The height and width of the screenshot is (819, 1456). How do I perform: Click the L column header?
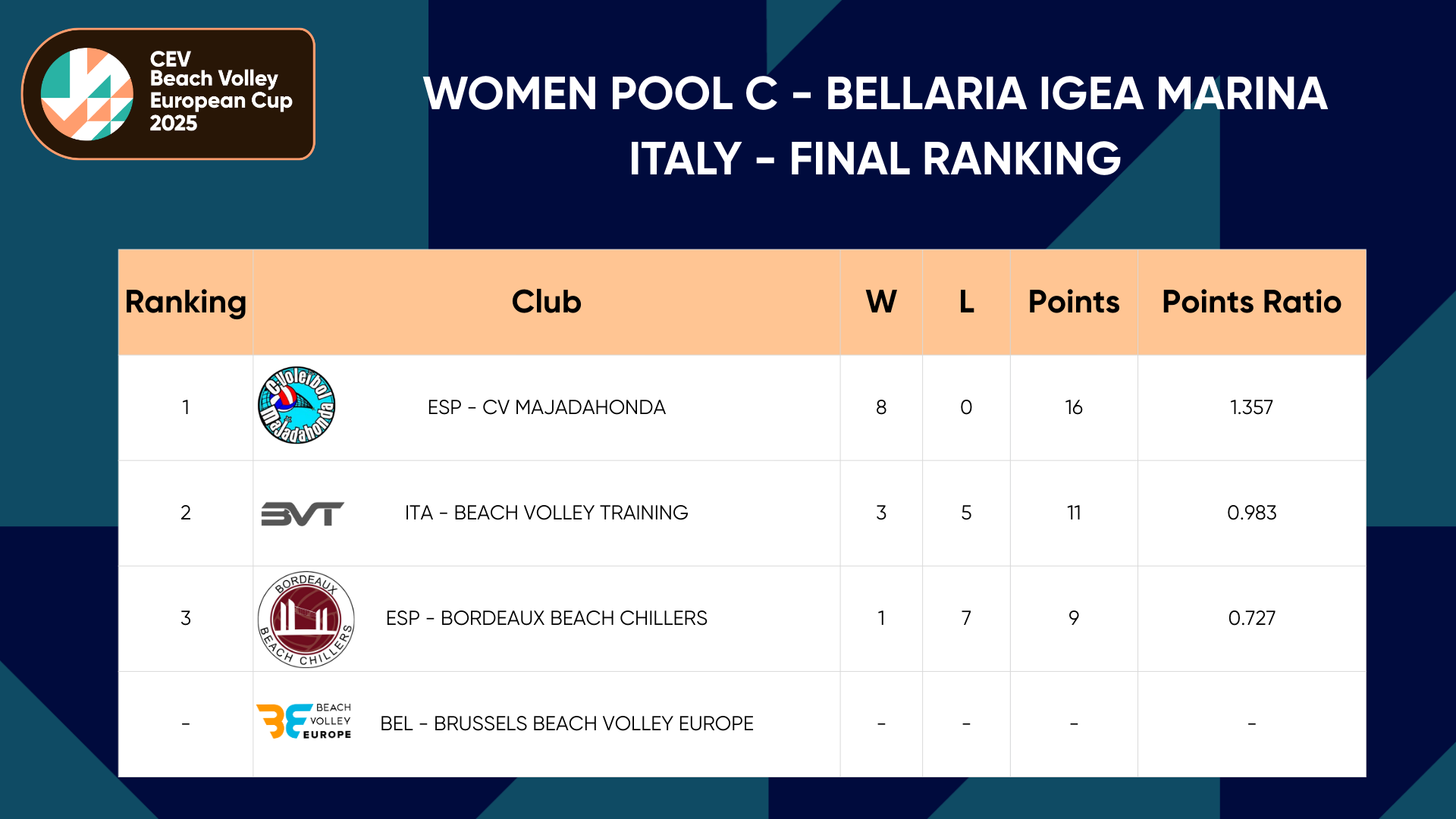966,302
